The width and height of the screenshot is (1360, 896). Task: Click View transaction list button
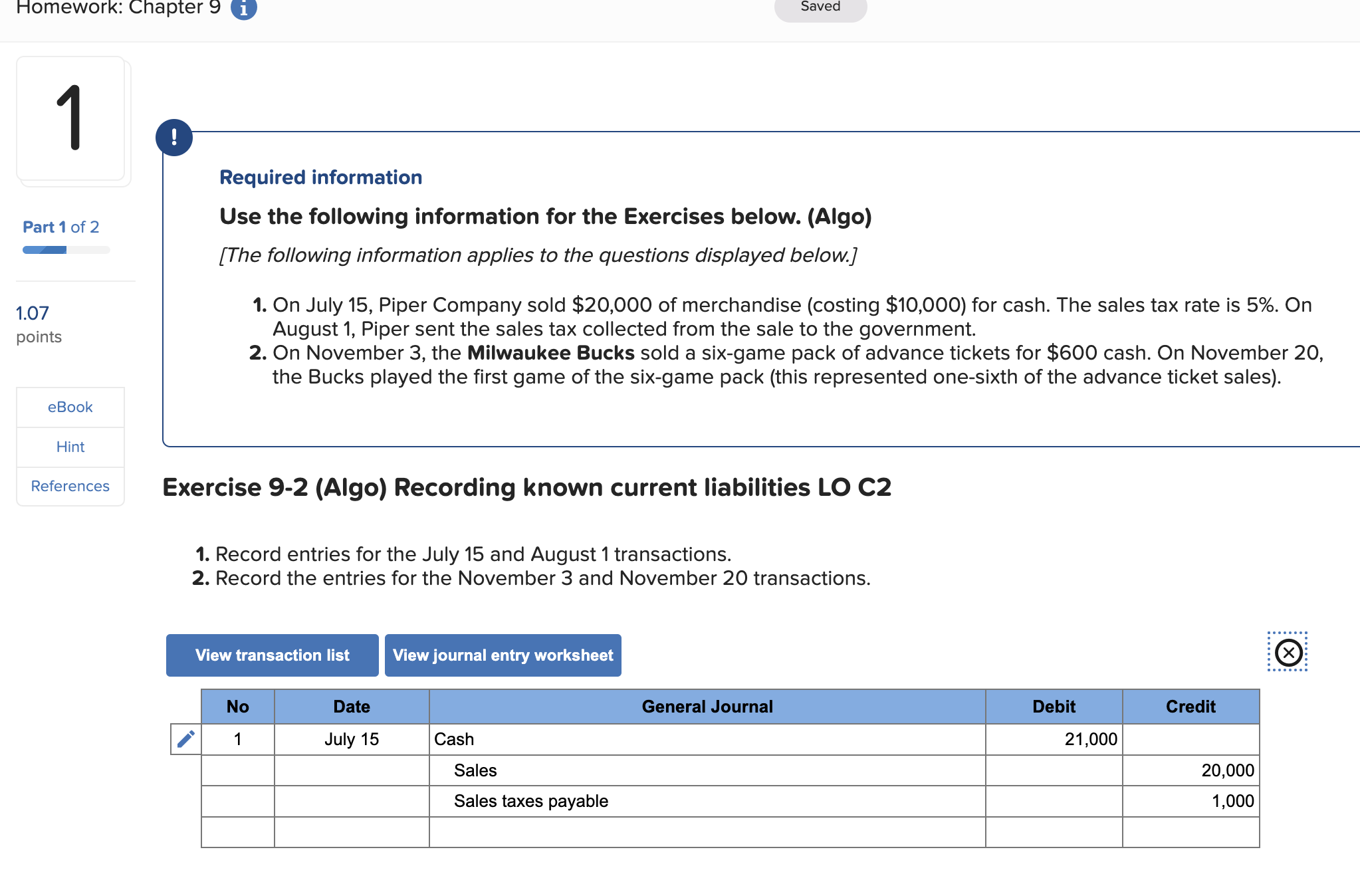coord(273,655)
